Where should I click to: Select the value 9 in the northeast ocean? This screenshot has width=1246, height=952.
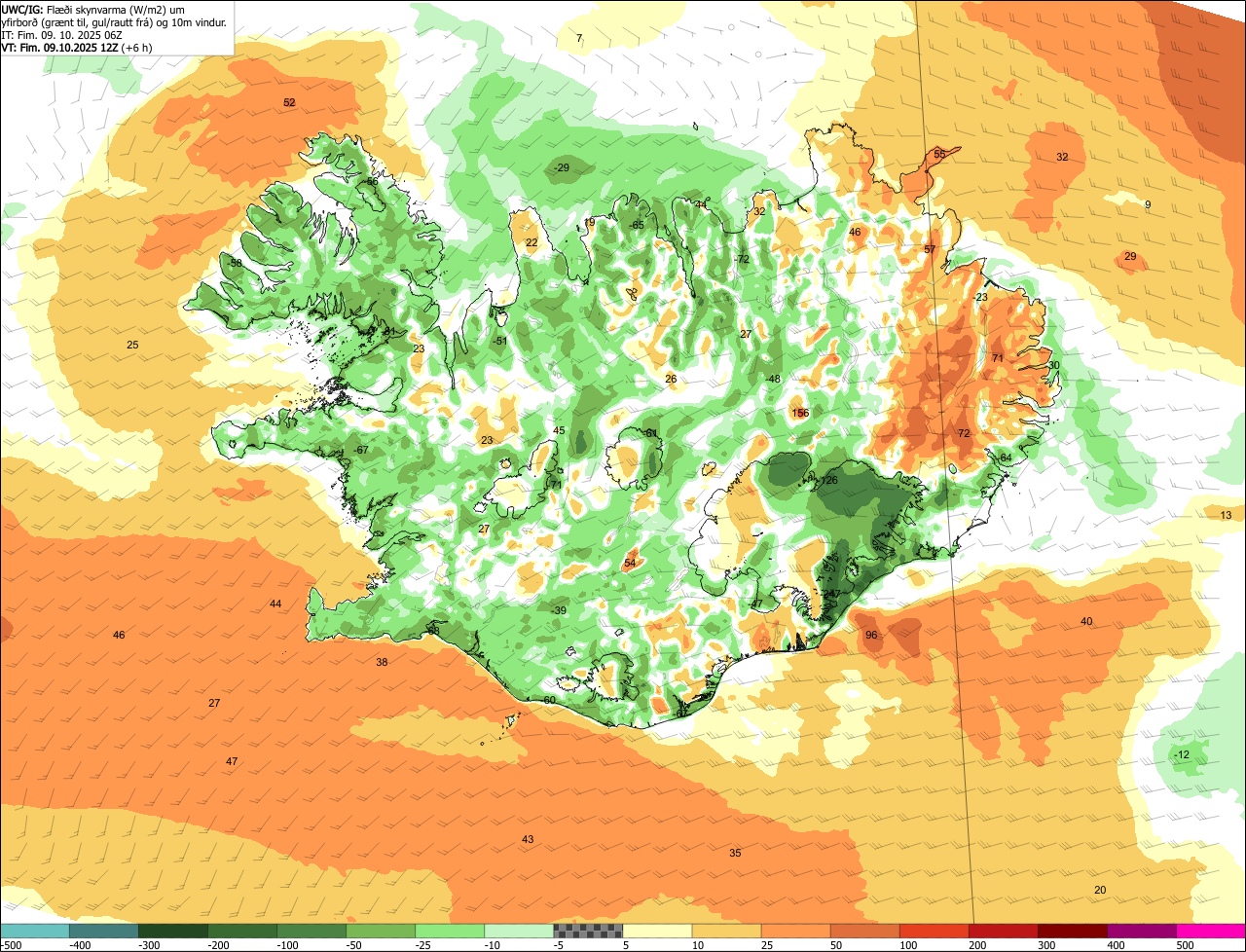(1148, 205)
